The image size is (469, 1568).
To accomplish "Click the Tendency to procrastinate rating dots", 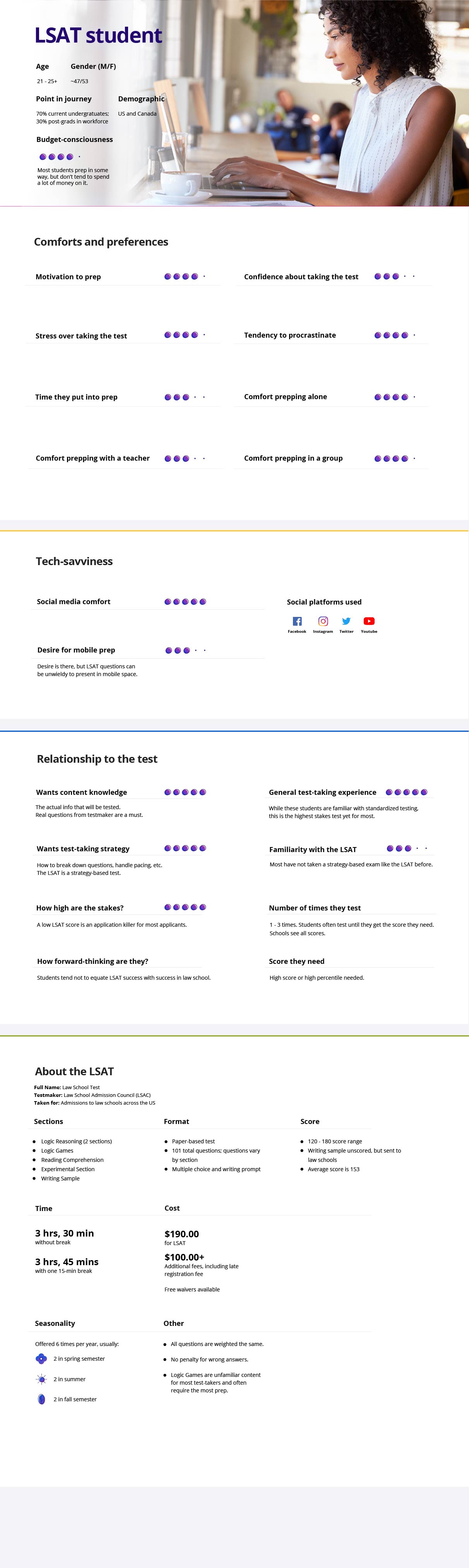I will (395, 335).
